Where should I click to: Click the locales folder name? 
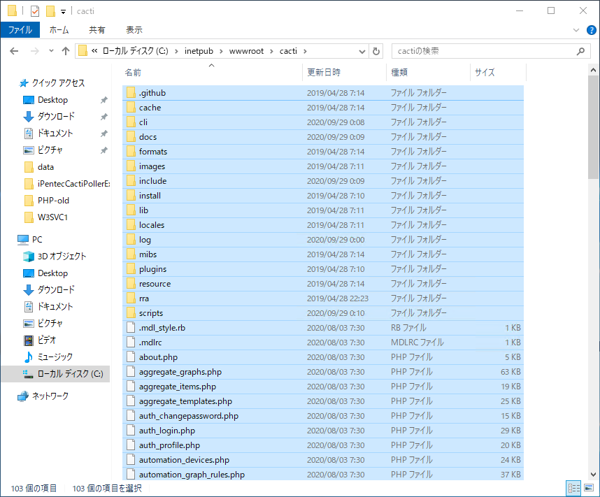point(152,225)
